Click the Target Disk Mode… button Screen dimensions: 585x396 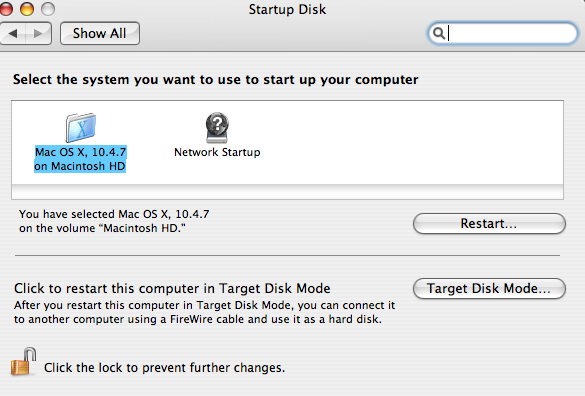(489, 289)
